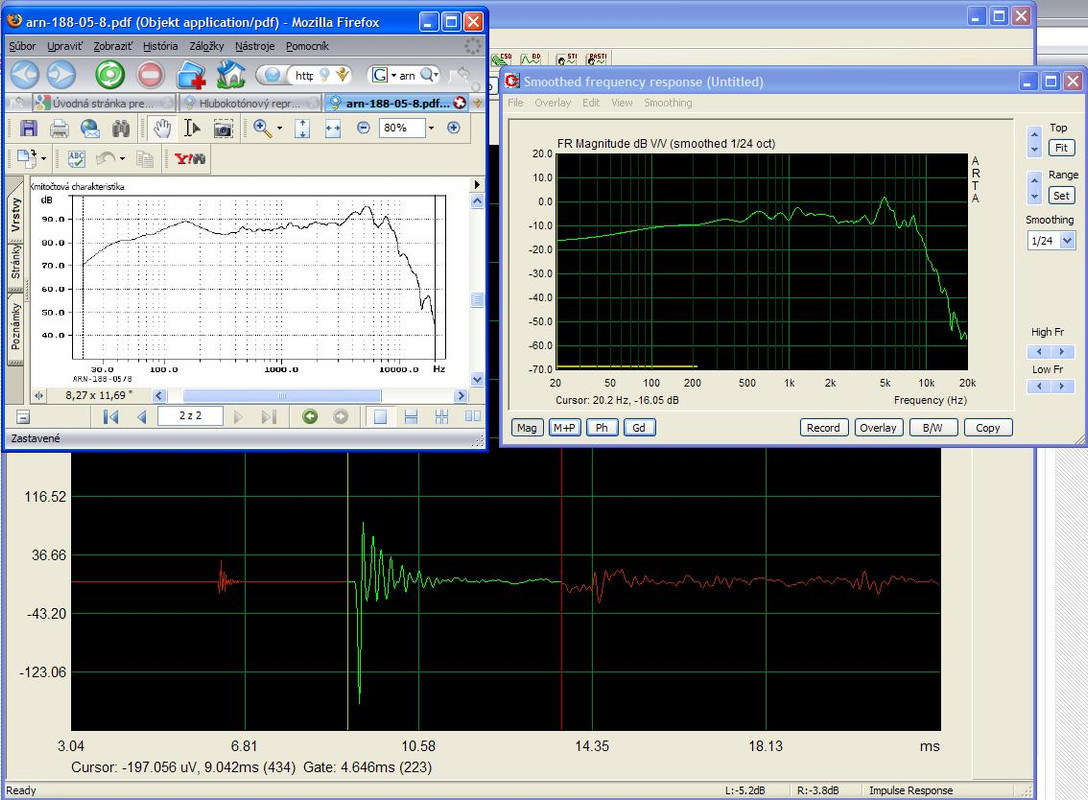Click the Fit button under Top
The image size is (1088, 800).
click(x=1062, y=147)
